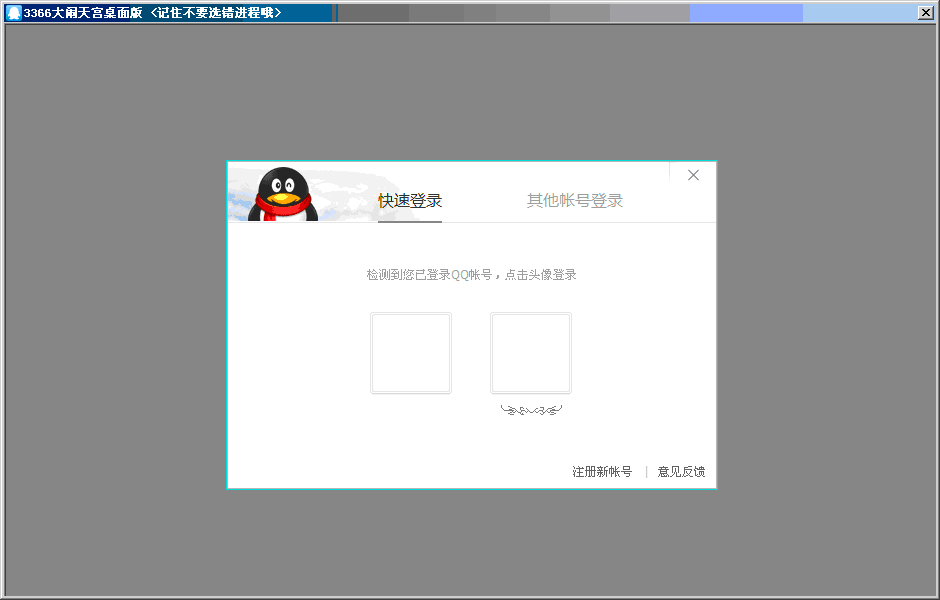Select the first blank account avatar
The height and width of the screenshot is (600, 940).
tap(411, 353)
